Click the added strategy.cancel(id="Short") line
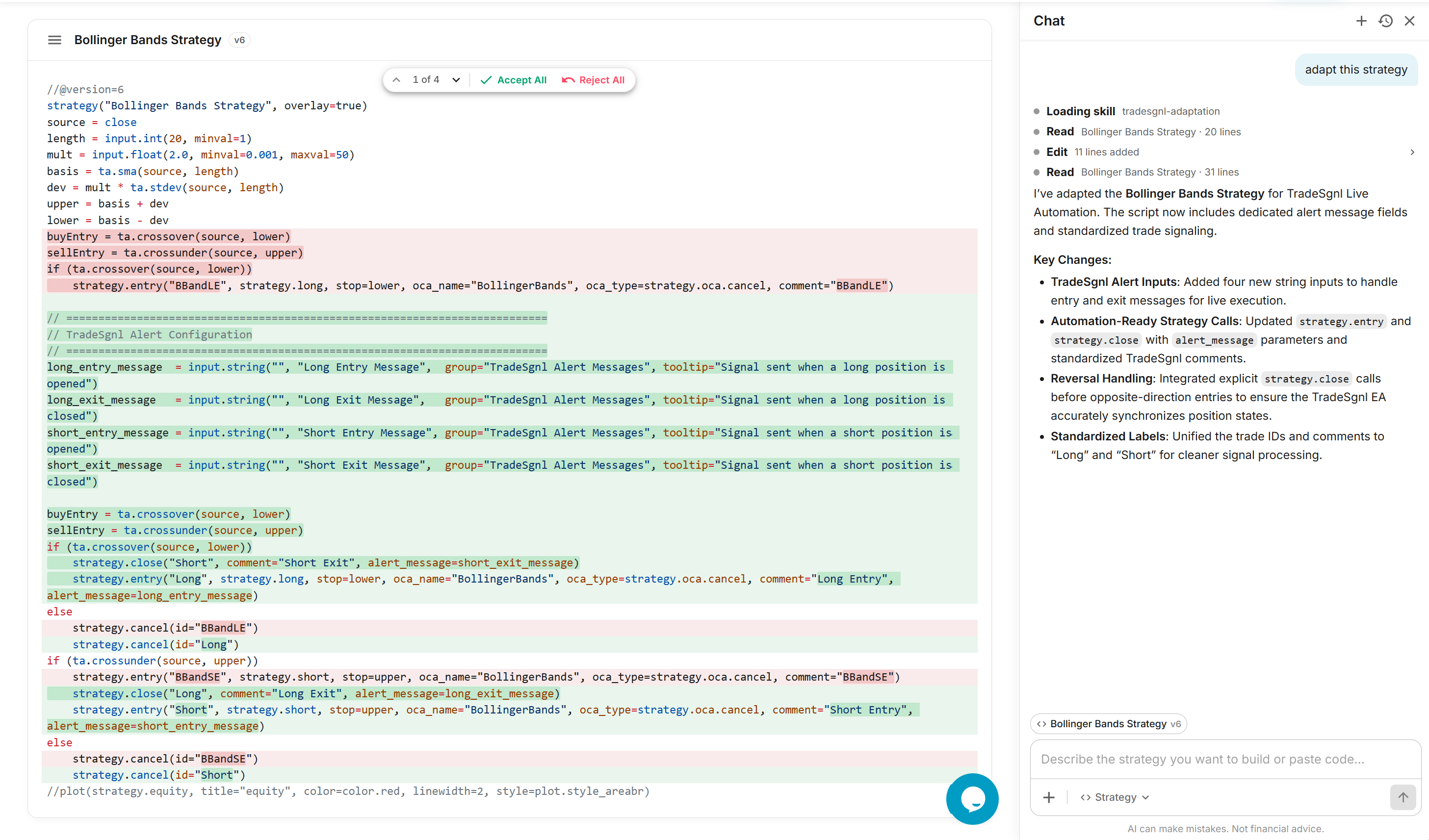Screen dimensions: 1429x840 [159, 775]
